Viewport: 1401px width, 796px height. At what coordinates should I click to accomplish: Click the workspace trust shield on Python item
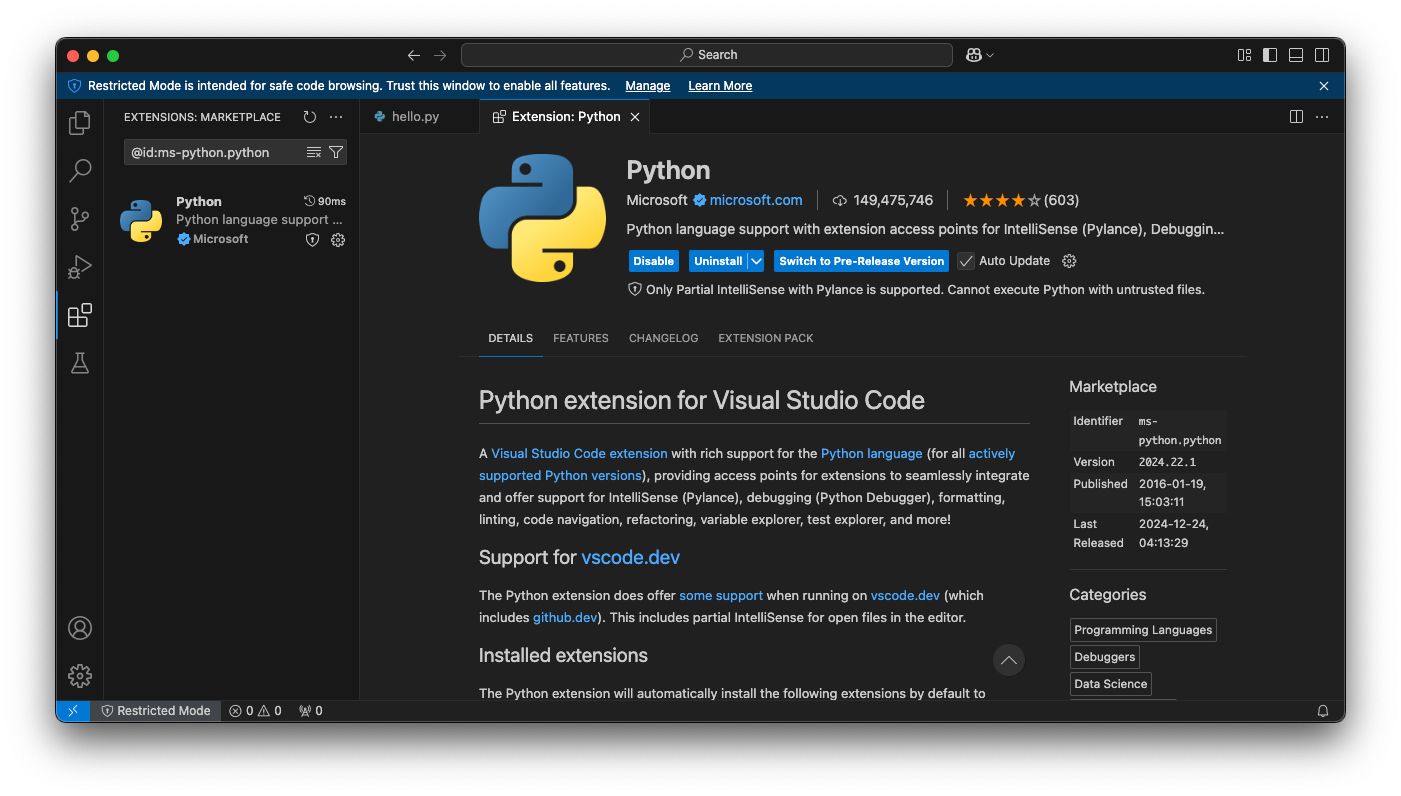(x=312, y=240)
